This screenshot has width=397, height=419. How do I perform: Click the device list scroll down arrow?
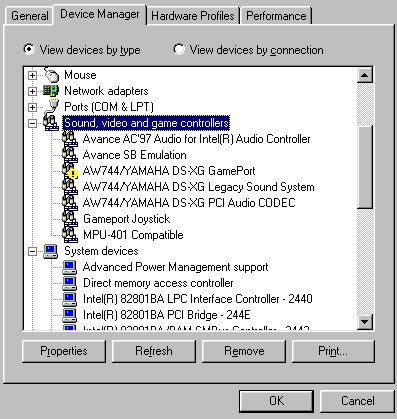(x=364, y=322)
